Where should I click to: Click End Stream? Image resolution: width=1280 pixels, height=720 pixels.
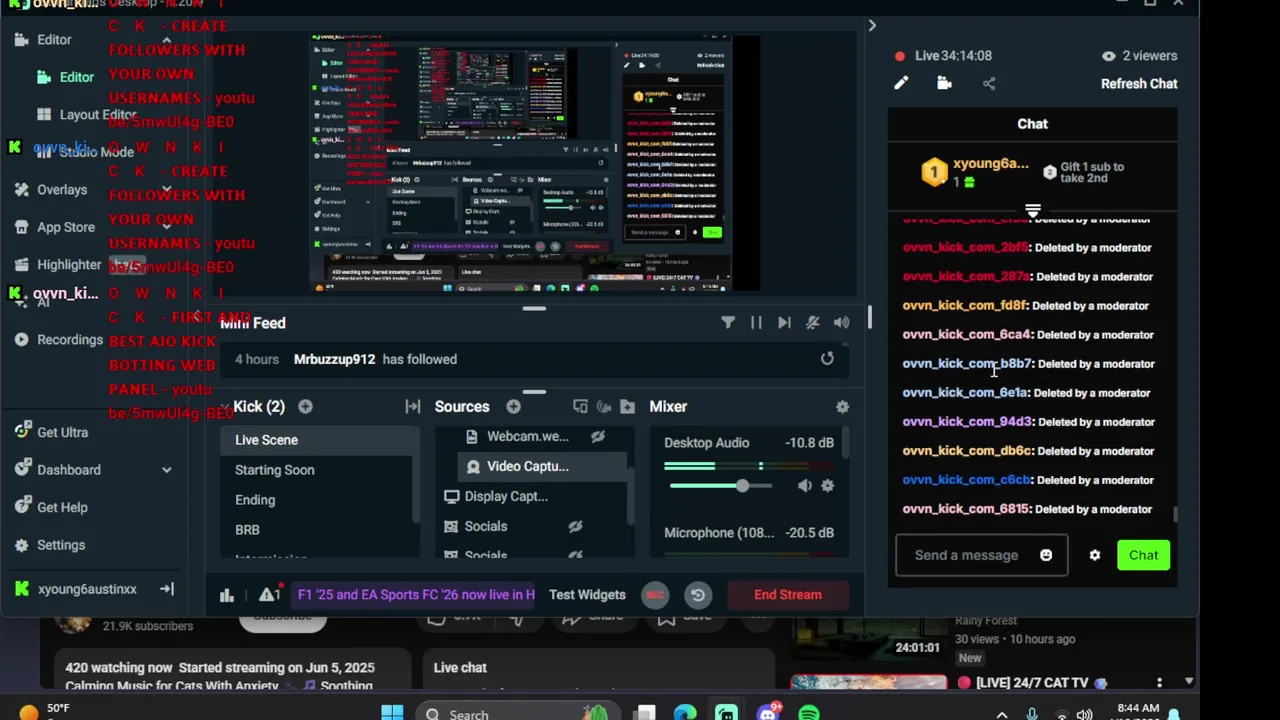pyautogui.click(x=788, y=595)
